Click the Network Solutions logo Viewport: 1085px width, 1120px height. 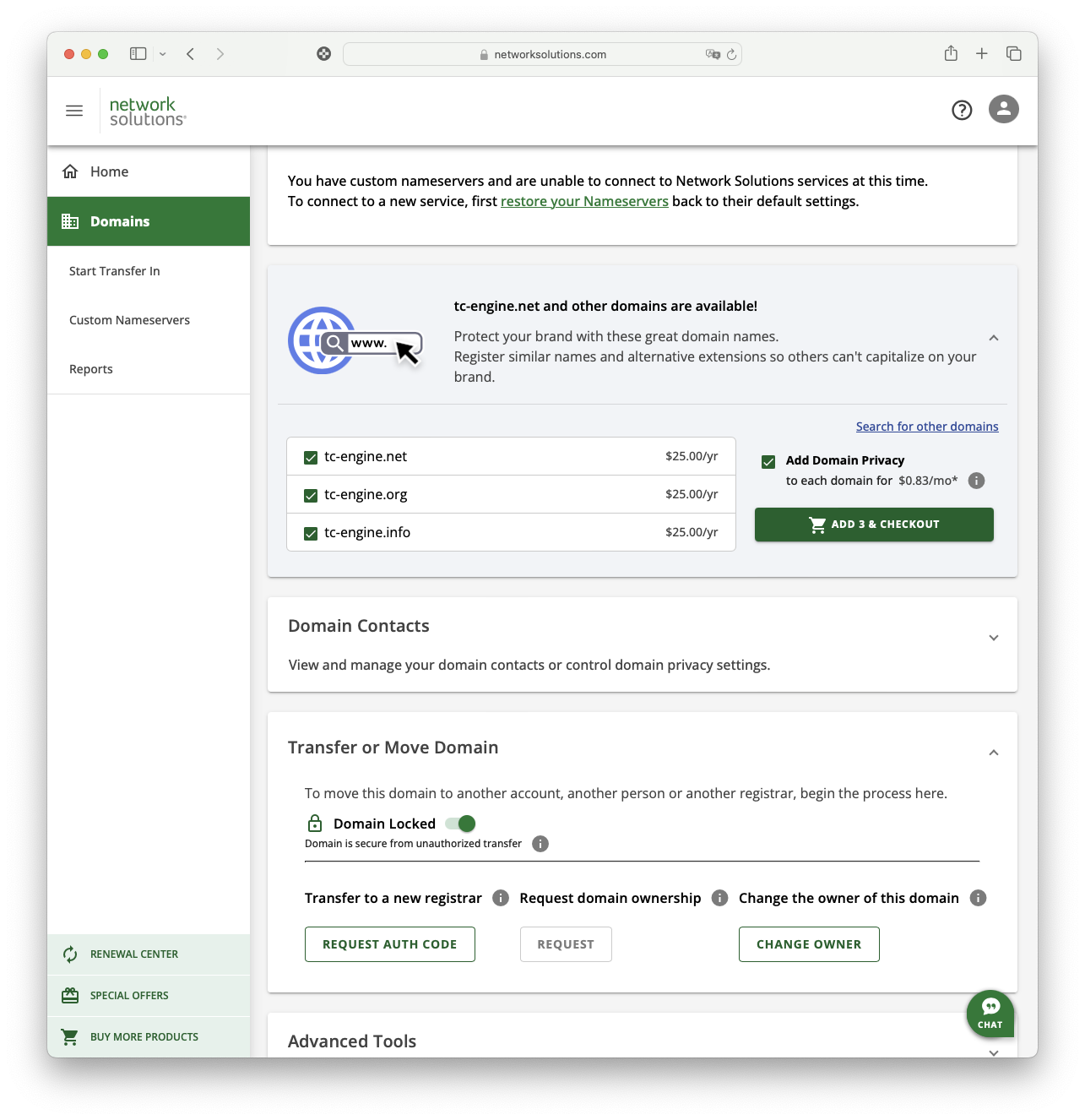(x=148, y=111)
